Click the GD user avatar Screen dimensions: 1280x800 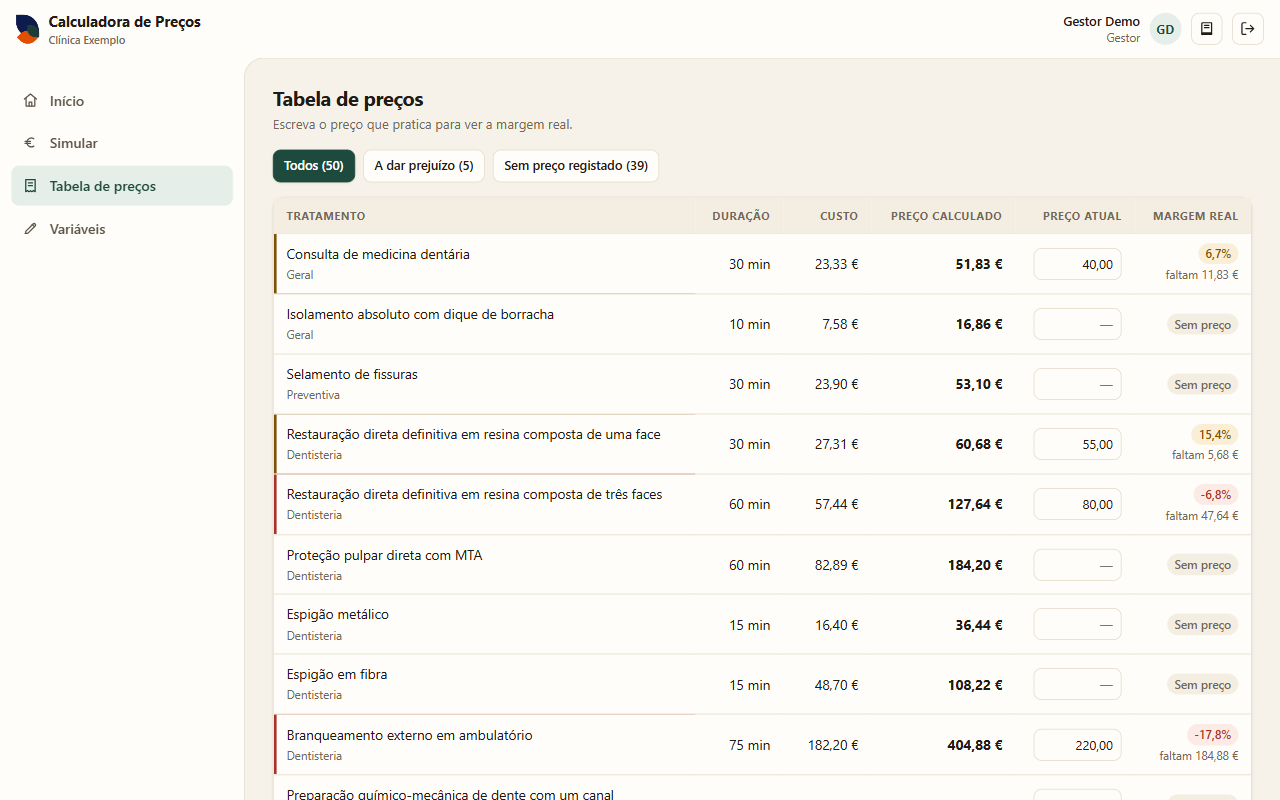(1165, 29)
